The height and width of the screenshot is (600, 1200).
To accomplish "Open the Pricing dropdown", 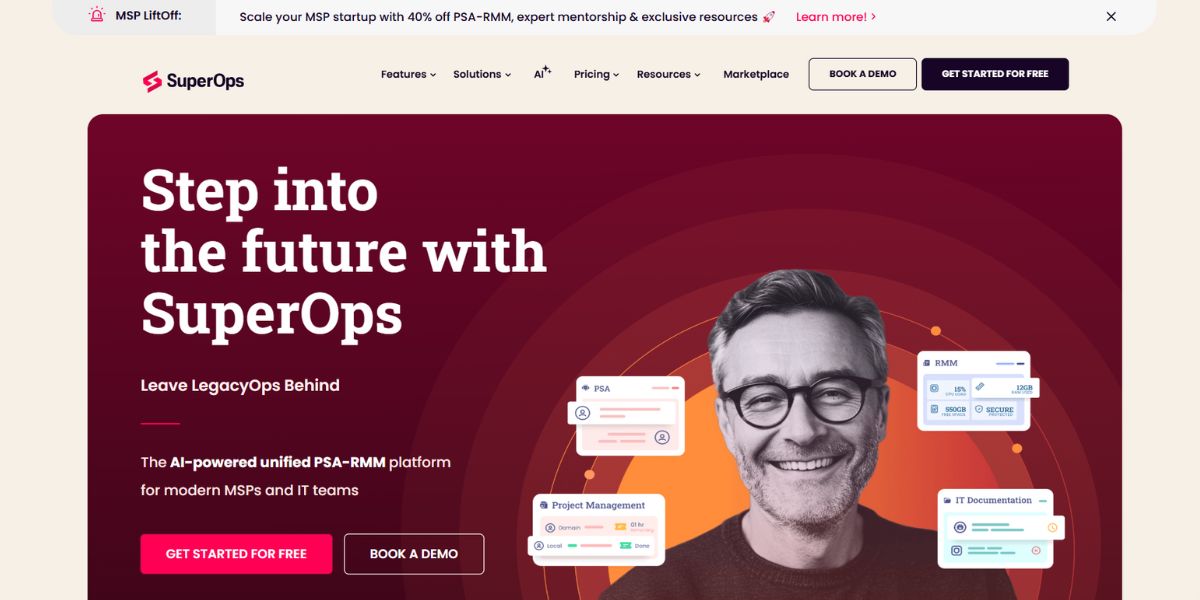I will pos(596,74).
